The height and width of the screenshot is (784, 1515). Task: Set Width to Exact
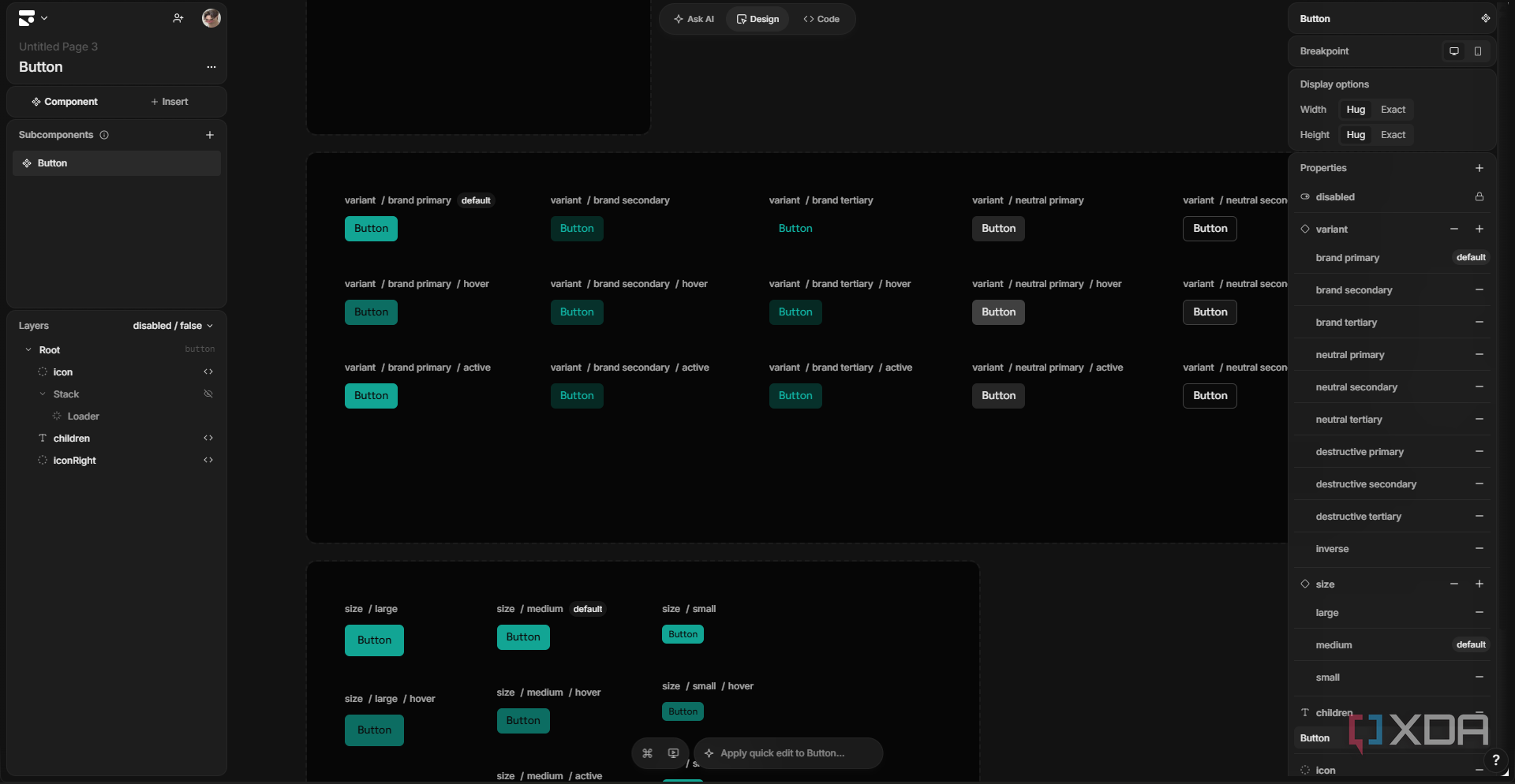[x=1393, y=110]
